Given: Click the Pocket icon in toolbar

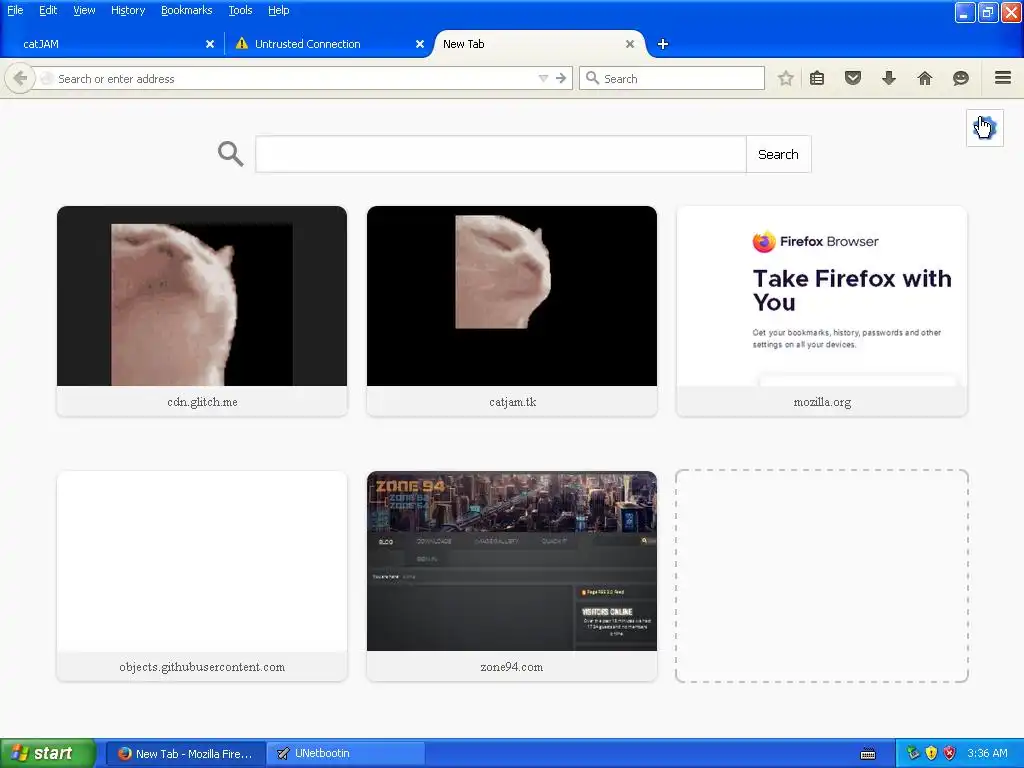Looking at the screenshot, I should (853, 78).
